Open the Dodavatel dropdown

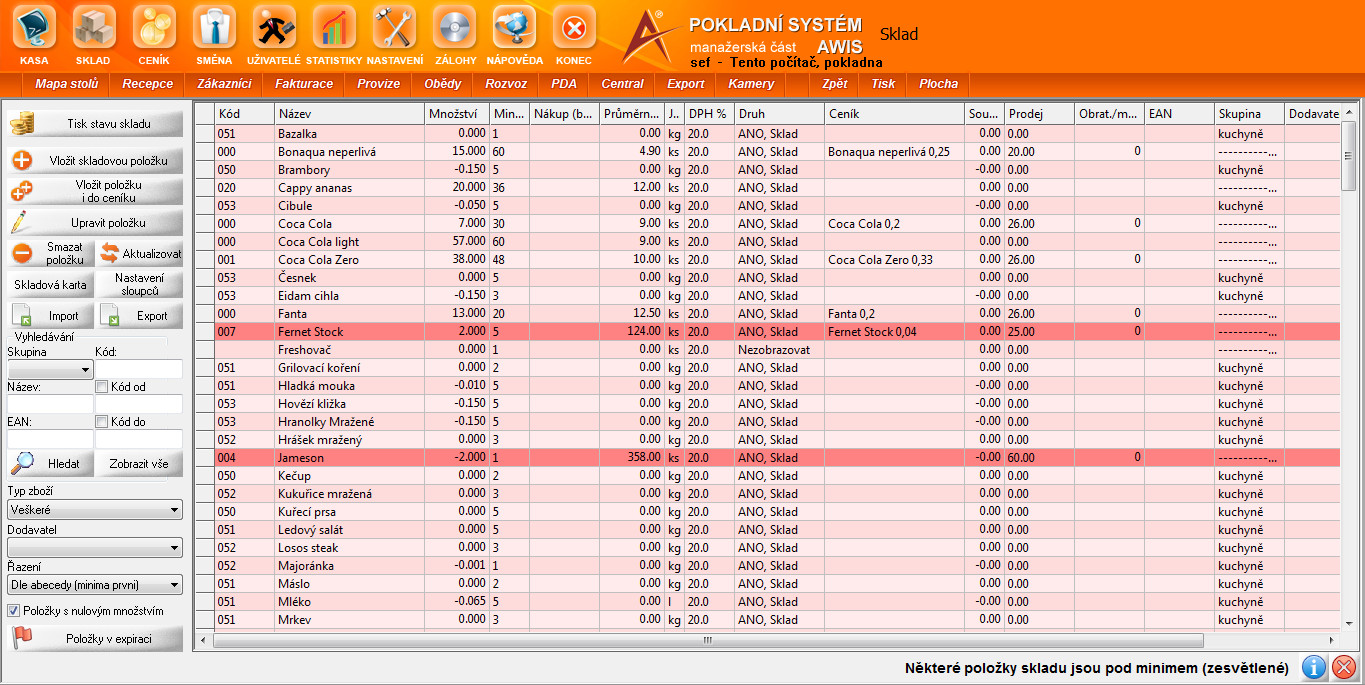[x=95, y=547]
